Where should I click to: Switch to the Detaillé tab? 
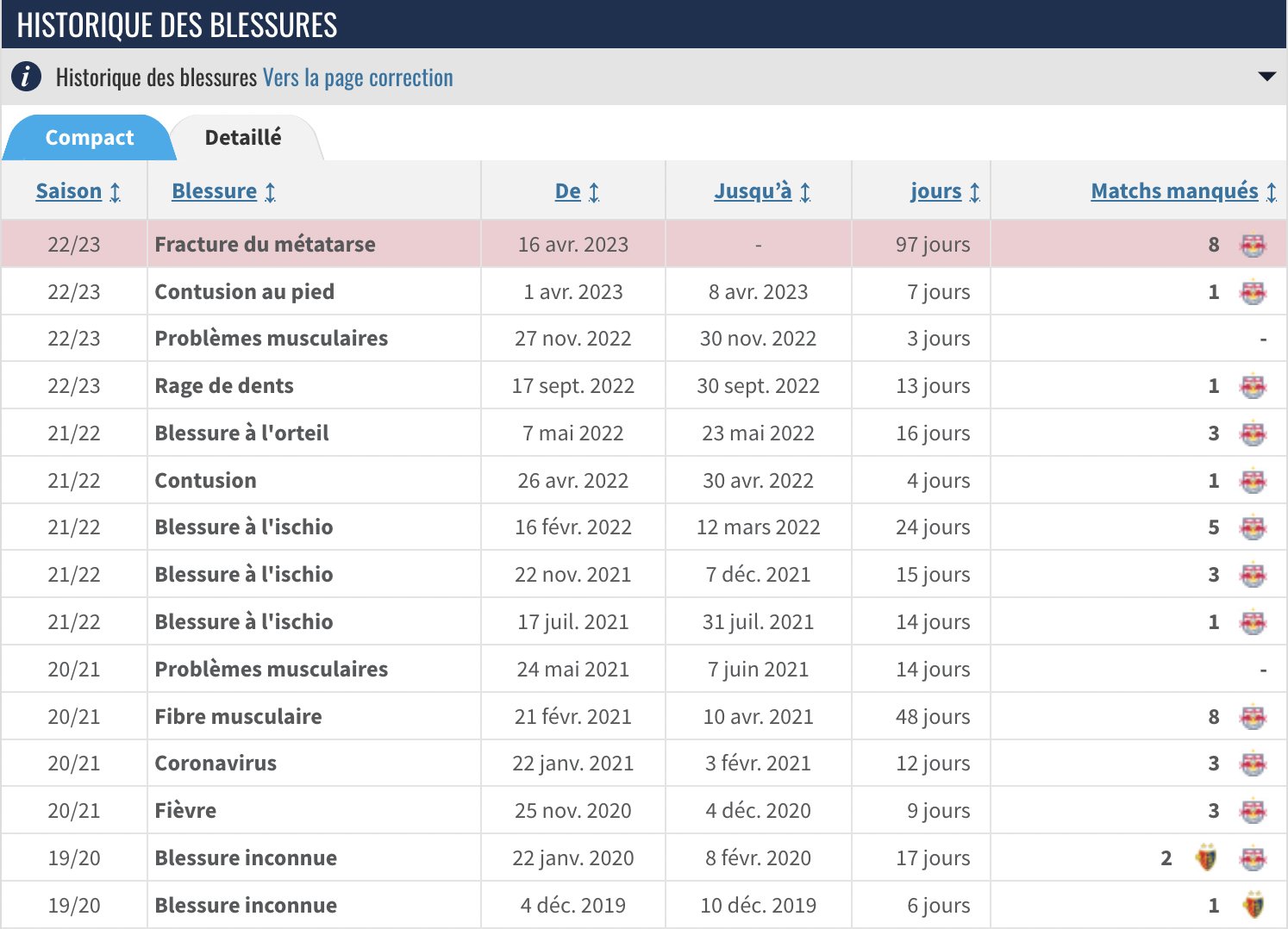pos(243,138)
